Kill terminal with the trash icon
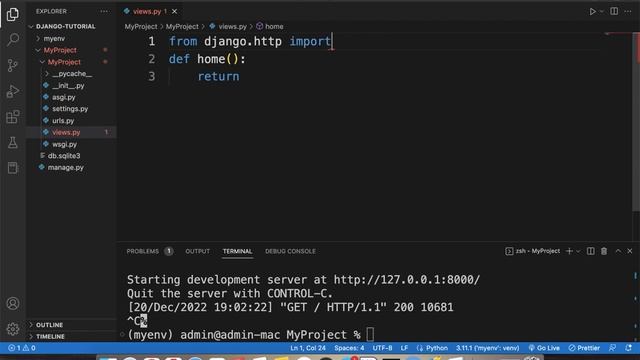 604,251
